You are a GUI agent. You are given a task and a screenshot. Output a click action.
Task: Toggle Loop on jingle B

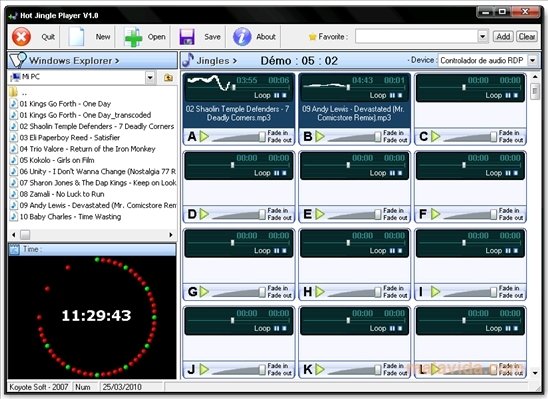point(378,95)
